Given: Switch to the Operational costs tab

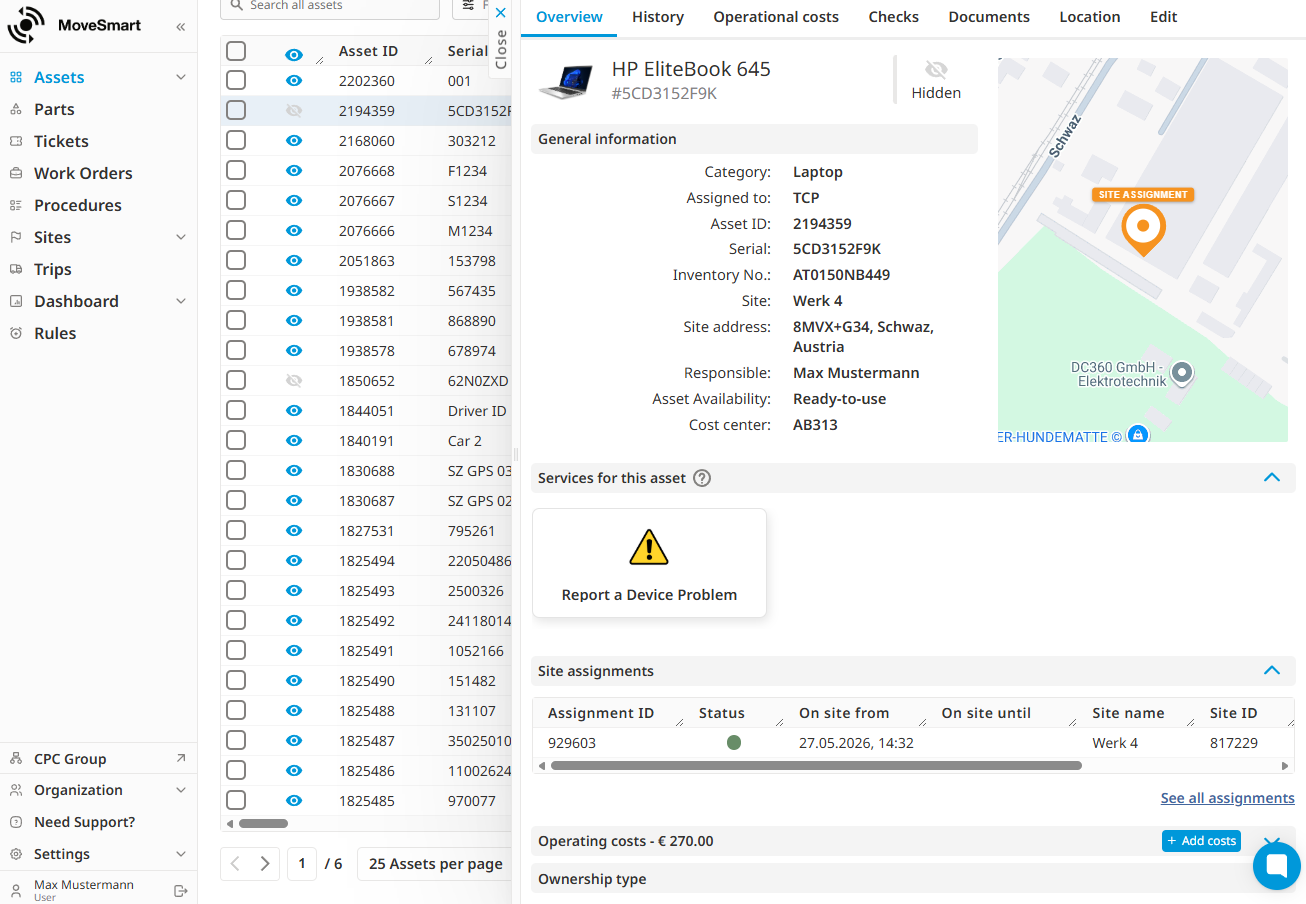Looking at the screenshot, I should point(776,17).
